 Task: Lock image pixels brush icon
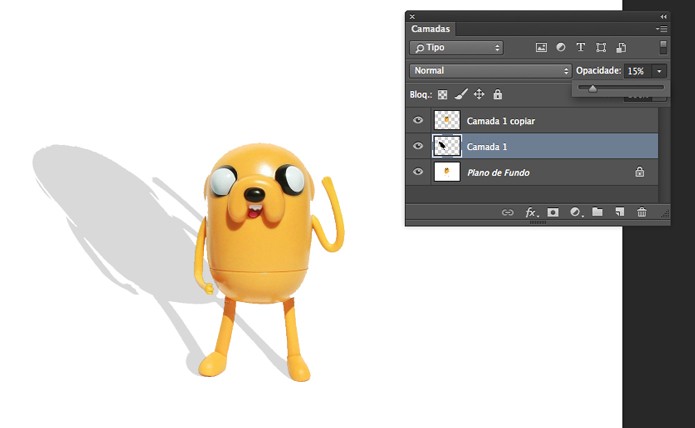click(461, 94)
